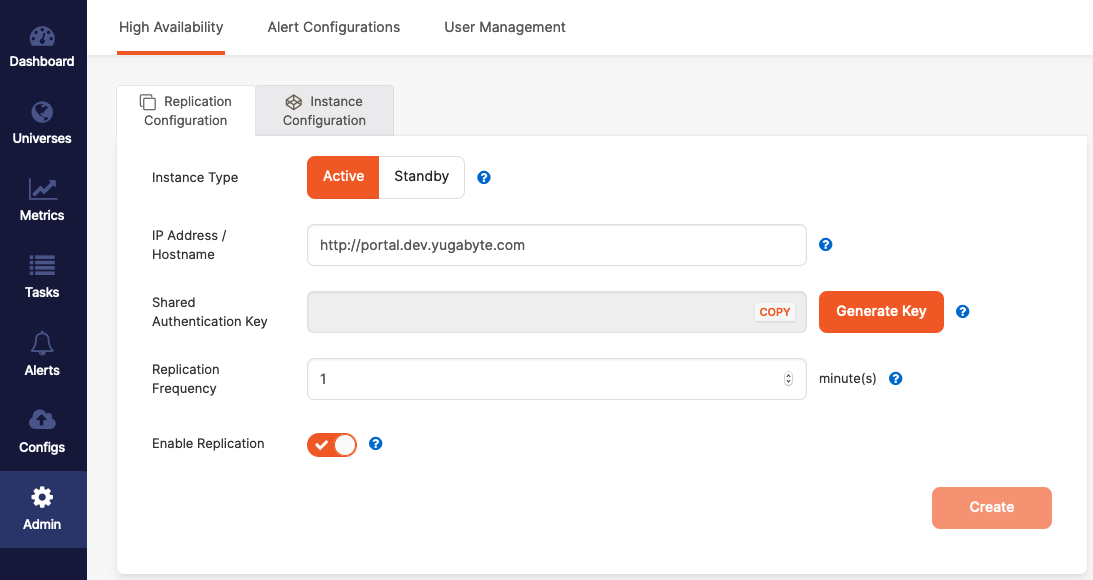Copy the Shared Authentication Key
Screen dimensions: 1093x580
(x=774, y=311)
